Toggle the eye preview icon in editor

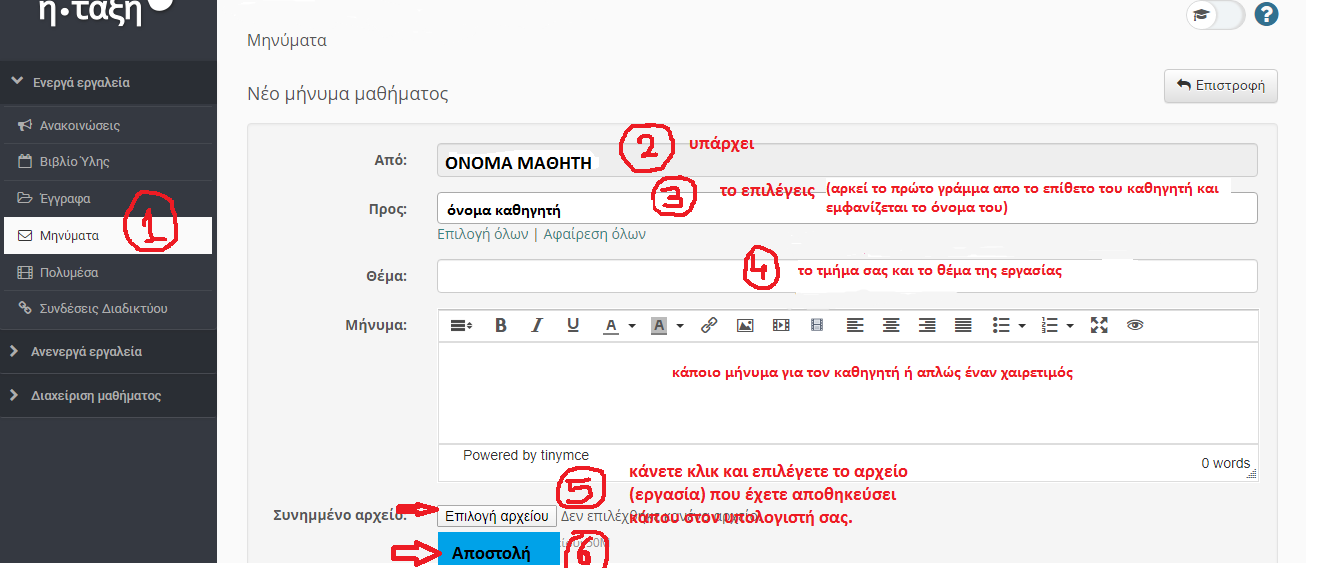tap(1135, 326)
